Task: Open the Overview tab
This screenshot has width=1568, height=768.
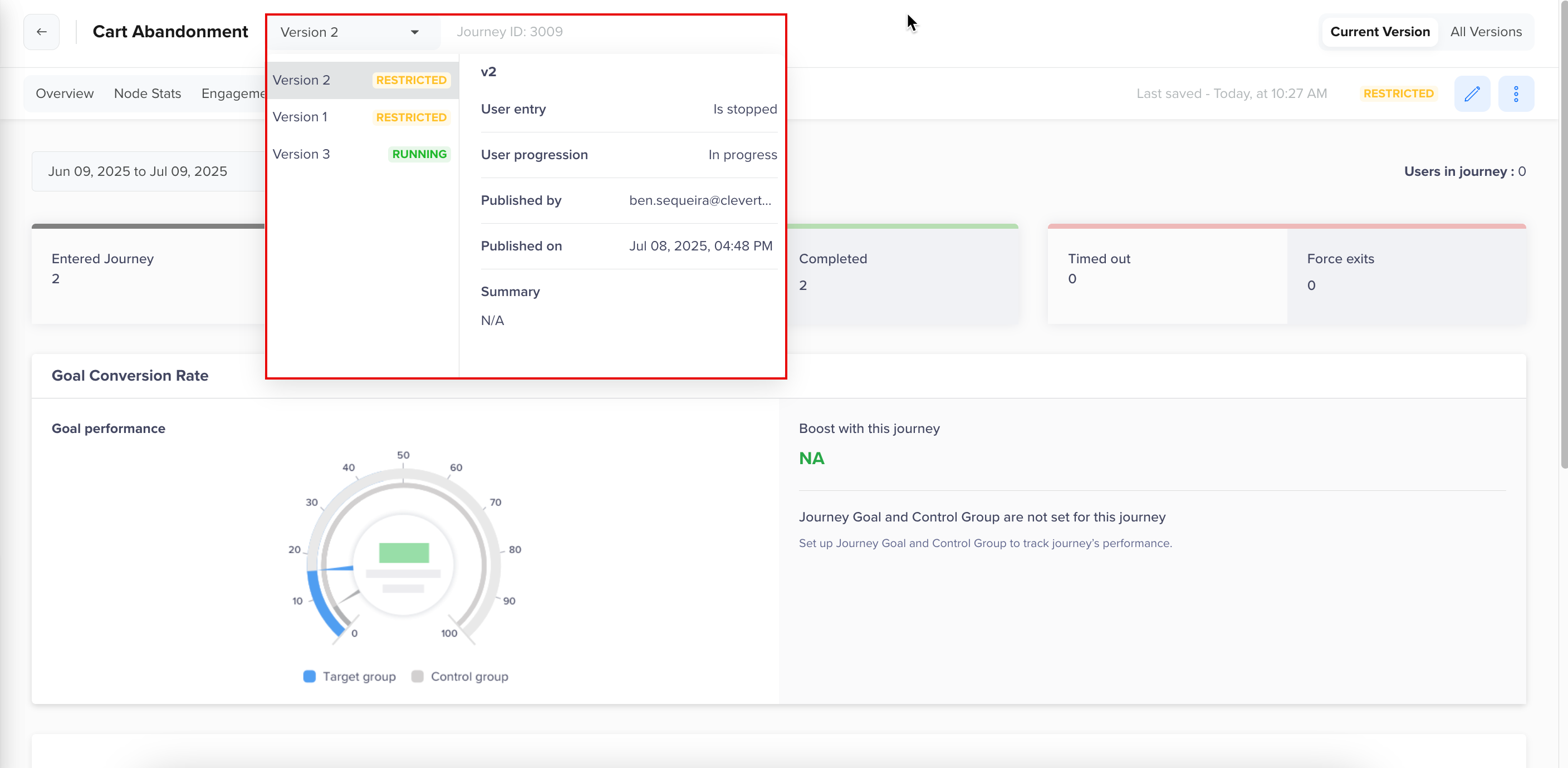Action: click(x=65, y=93)
